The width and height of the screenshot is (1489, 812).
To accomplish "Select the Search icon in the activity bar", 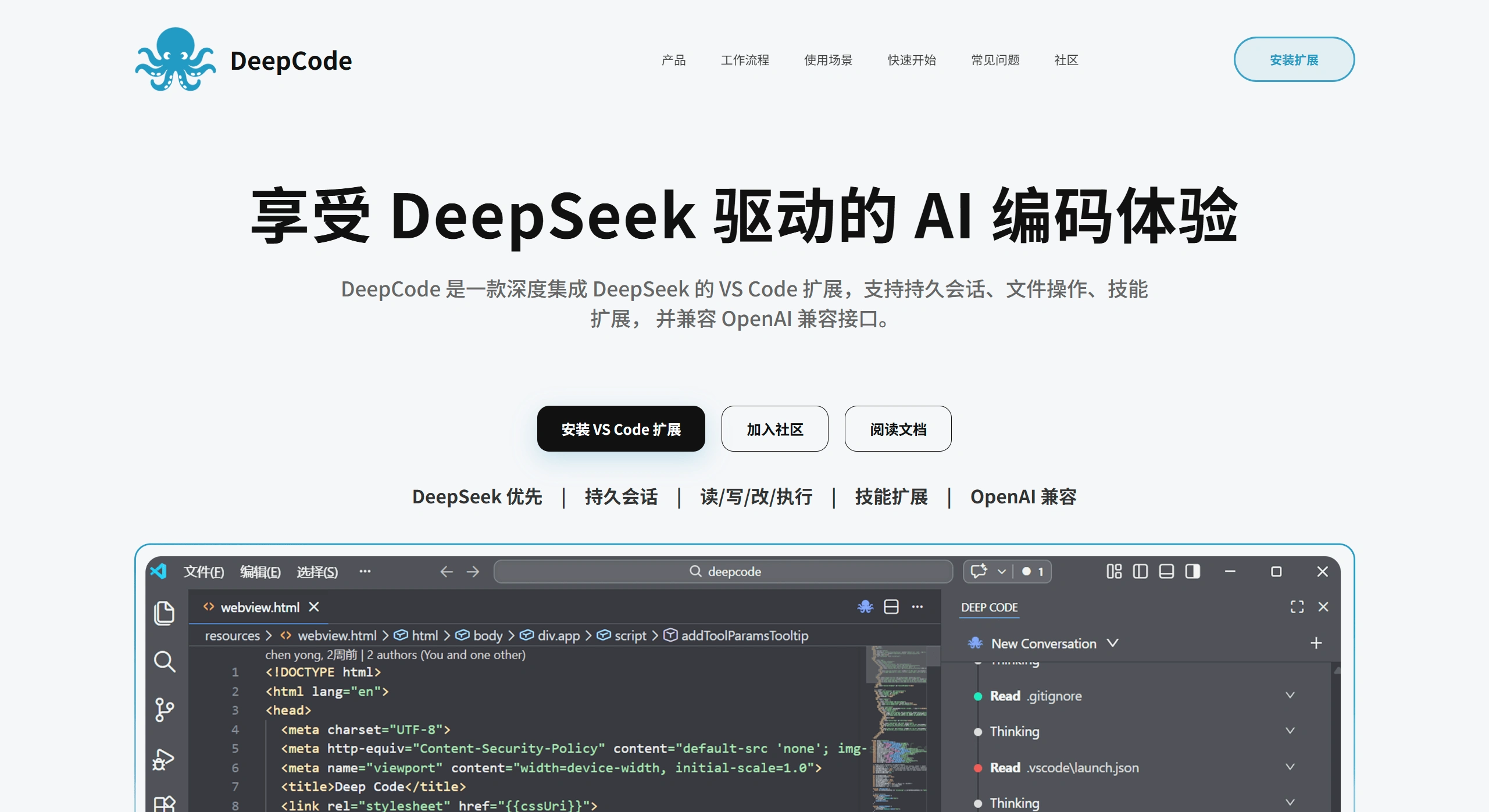I will 165,662.
